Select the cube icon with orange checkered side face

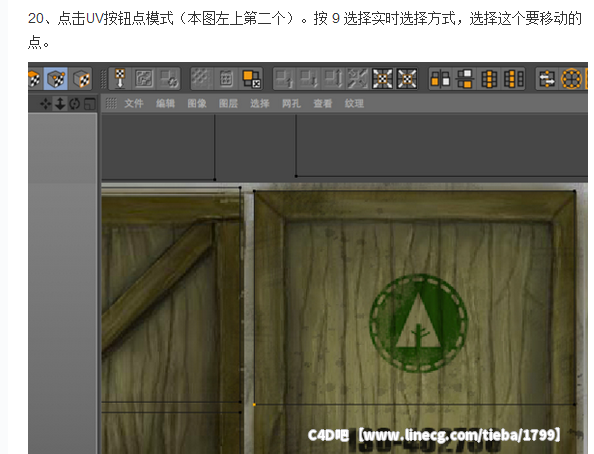click(82, 79)
